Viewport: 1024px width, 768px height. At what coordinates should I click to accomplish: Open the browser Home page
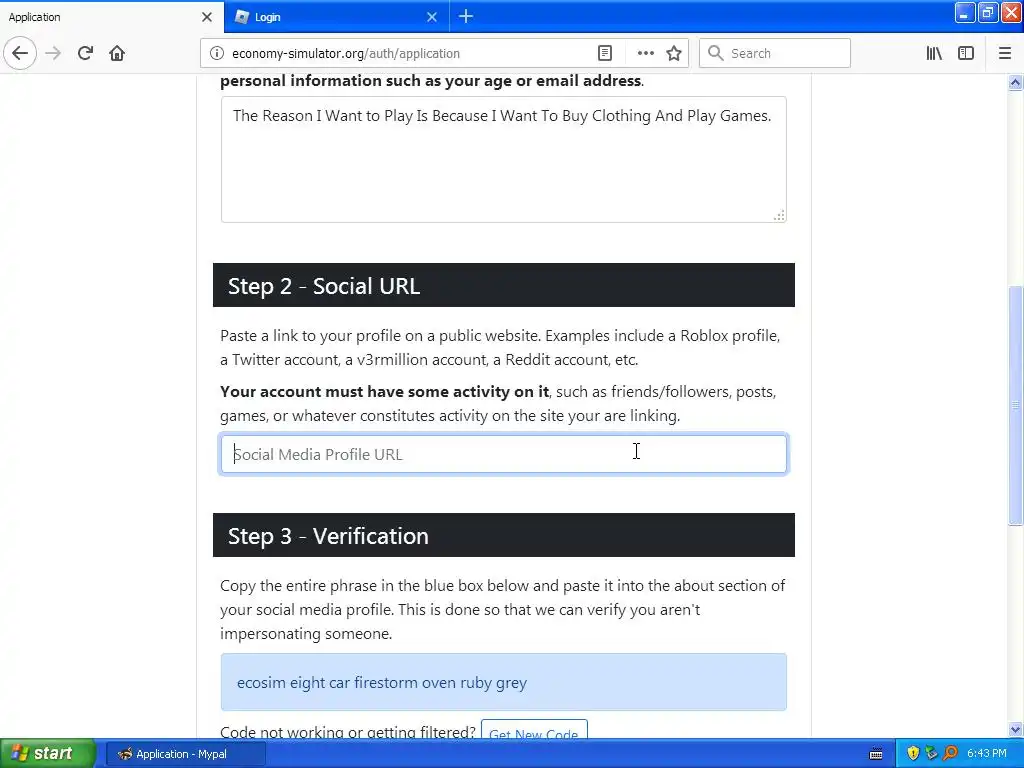117,53
